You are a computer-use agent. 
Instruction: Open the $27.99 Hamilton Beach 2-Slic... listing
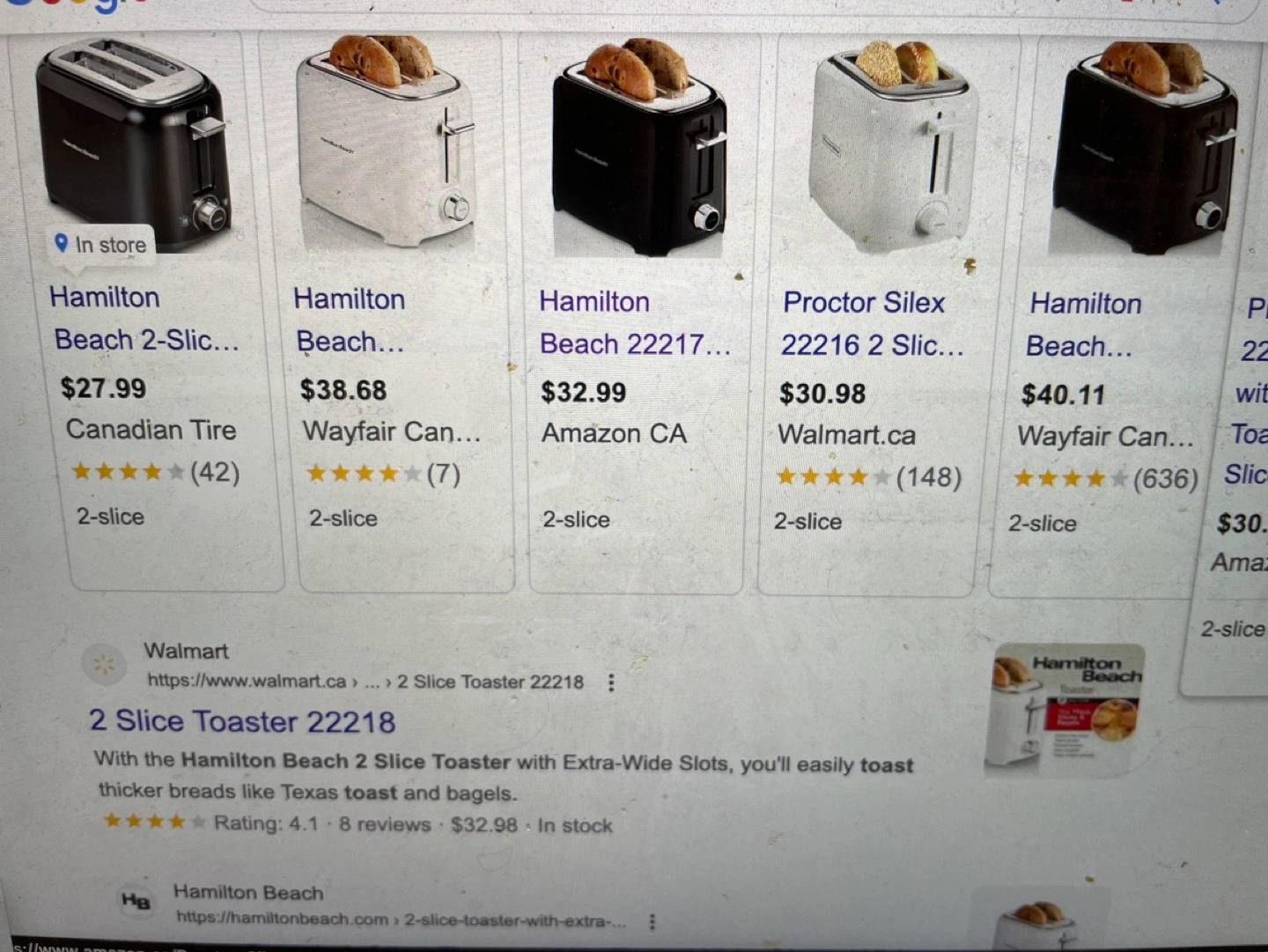145,318
